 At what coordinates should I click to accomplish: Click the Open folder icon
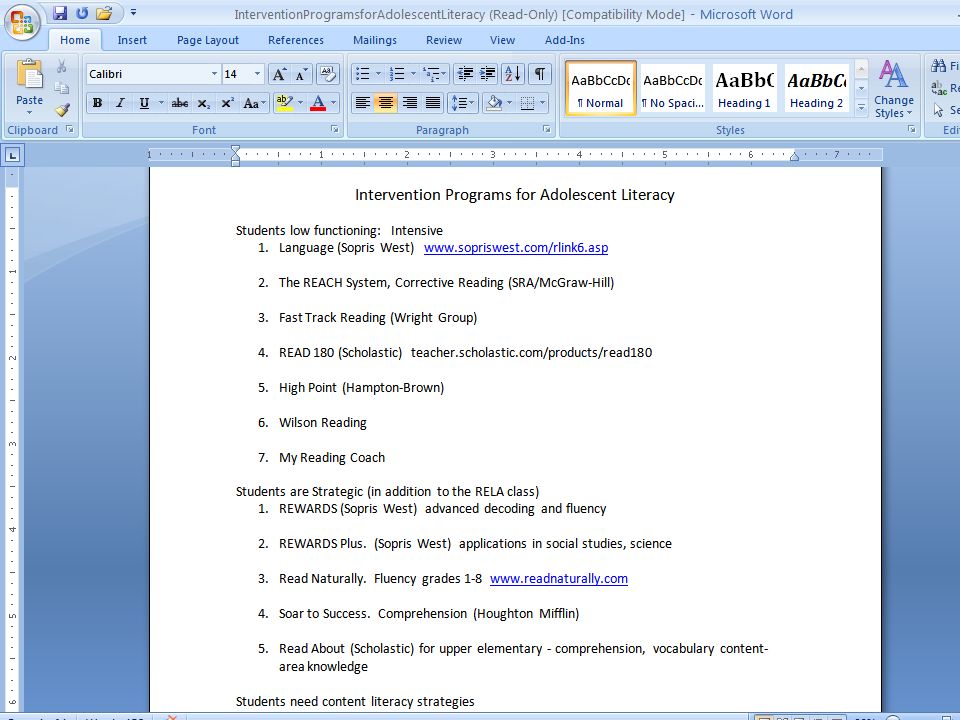(x=105, y=13)
